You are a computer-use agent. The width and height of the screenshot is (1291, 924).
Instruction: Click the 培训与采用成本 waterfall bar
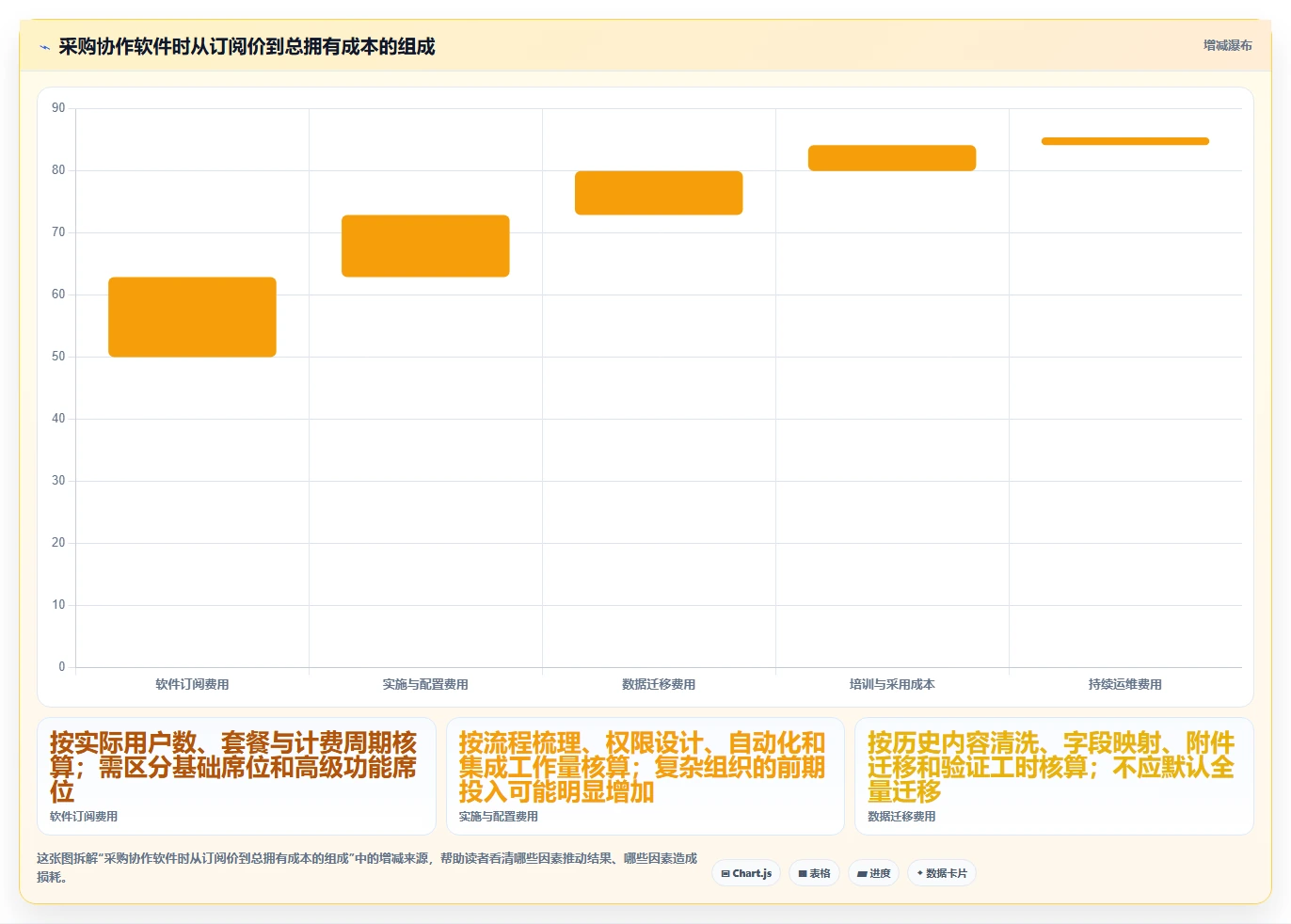892,158
